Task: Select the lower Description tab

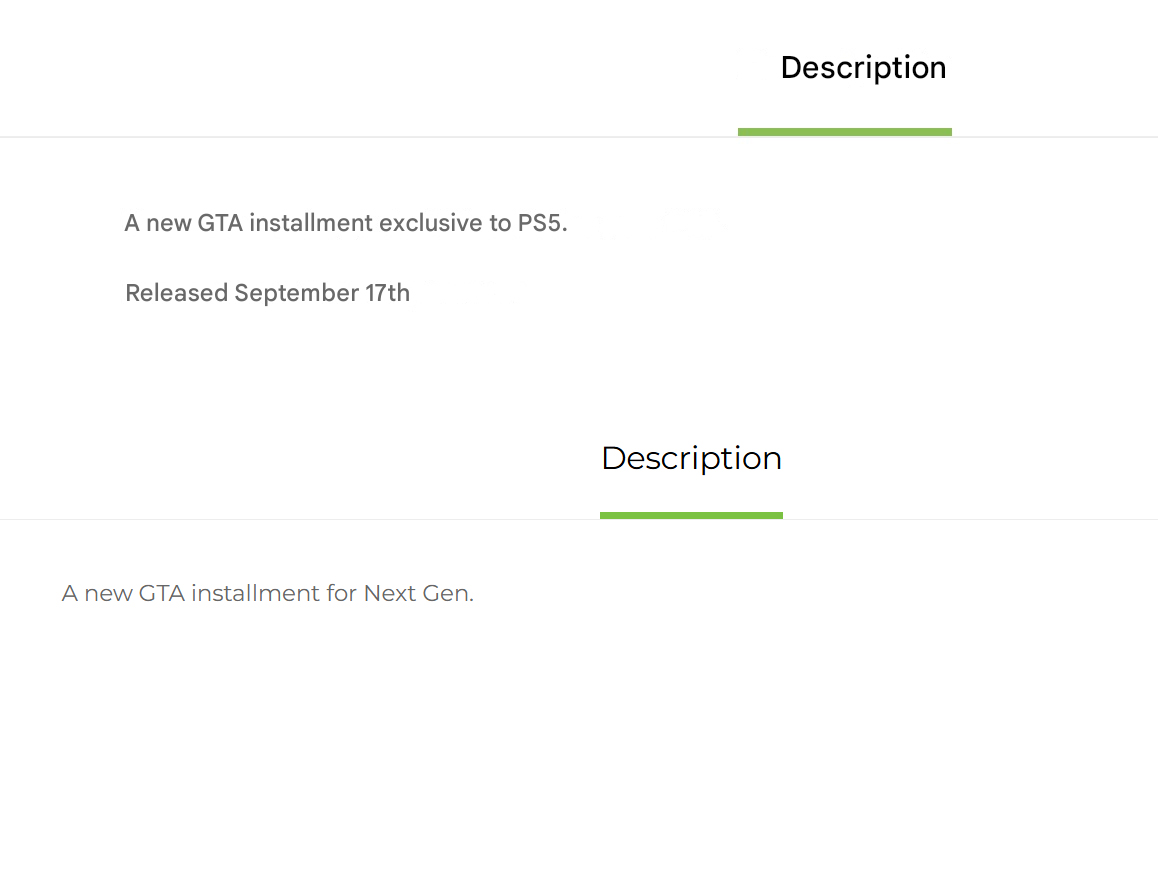Action: [x=691, y=458]
